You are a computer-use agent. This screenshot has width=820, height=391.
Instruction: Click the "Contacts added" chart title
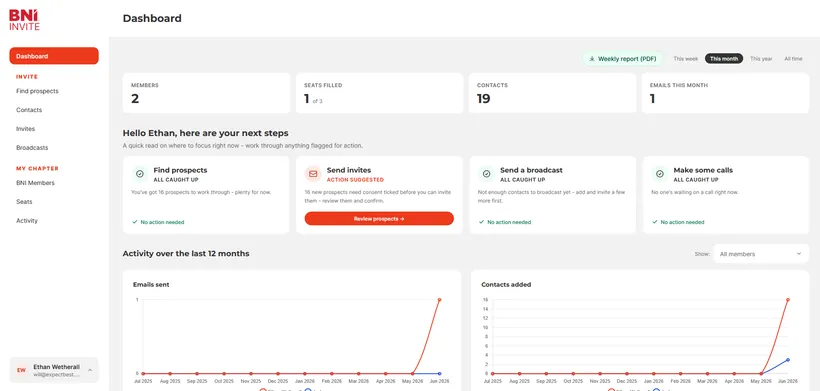[506, 285]
